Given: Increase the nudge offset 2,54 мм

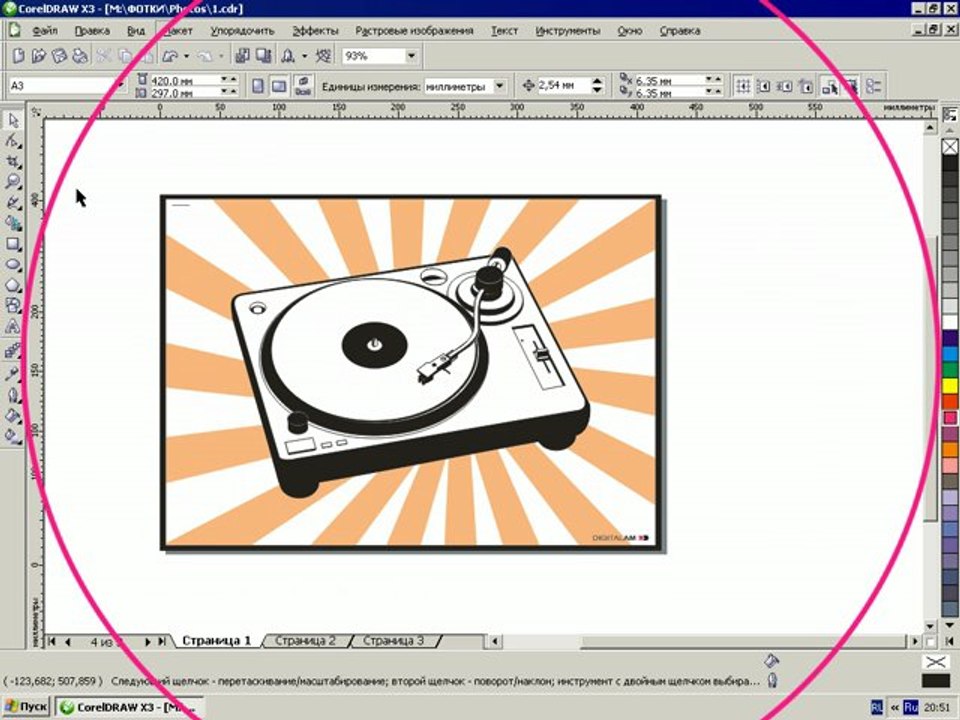Looking at the screenshot, I should coord(598,81).
